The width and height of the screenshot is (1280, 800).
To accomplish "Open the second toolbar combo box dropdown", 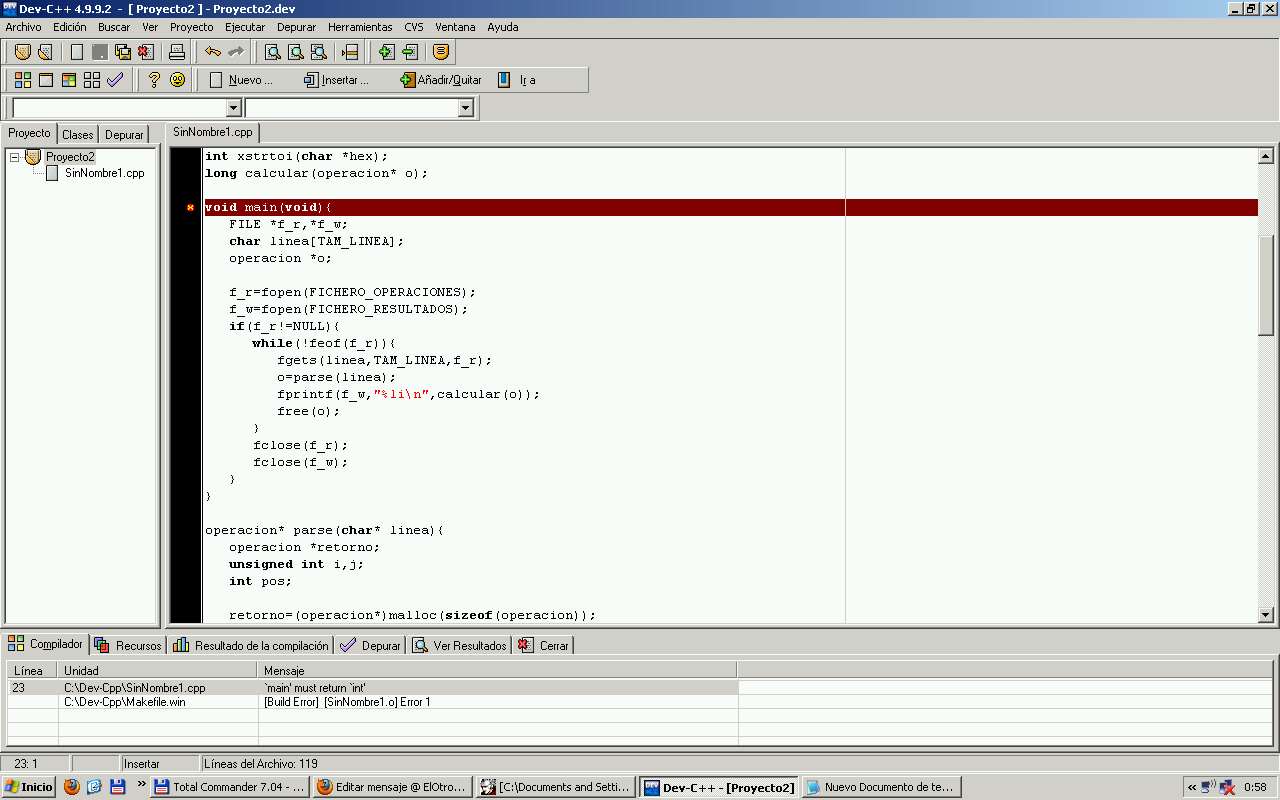I will (465, 108).
